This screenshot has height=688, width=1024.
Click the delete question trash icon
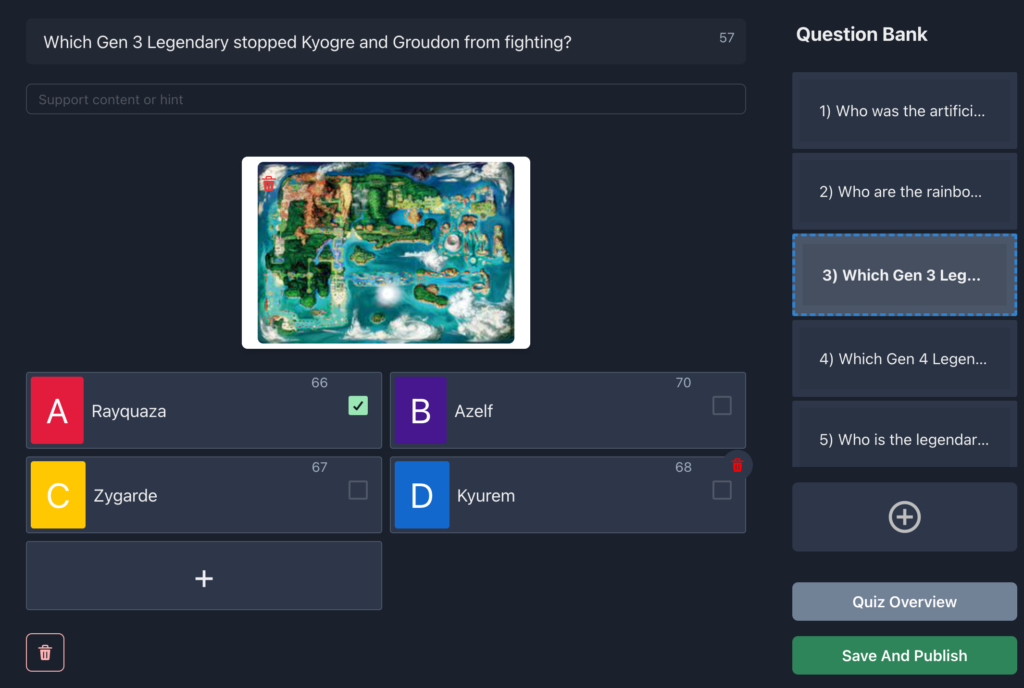pyautogui.click(x=45, y=652)
